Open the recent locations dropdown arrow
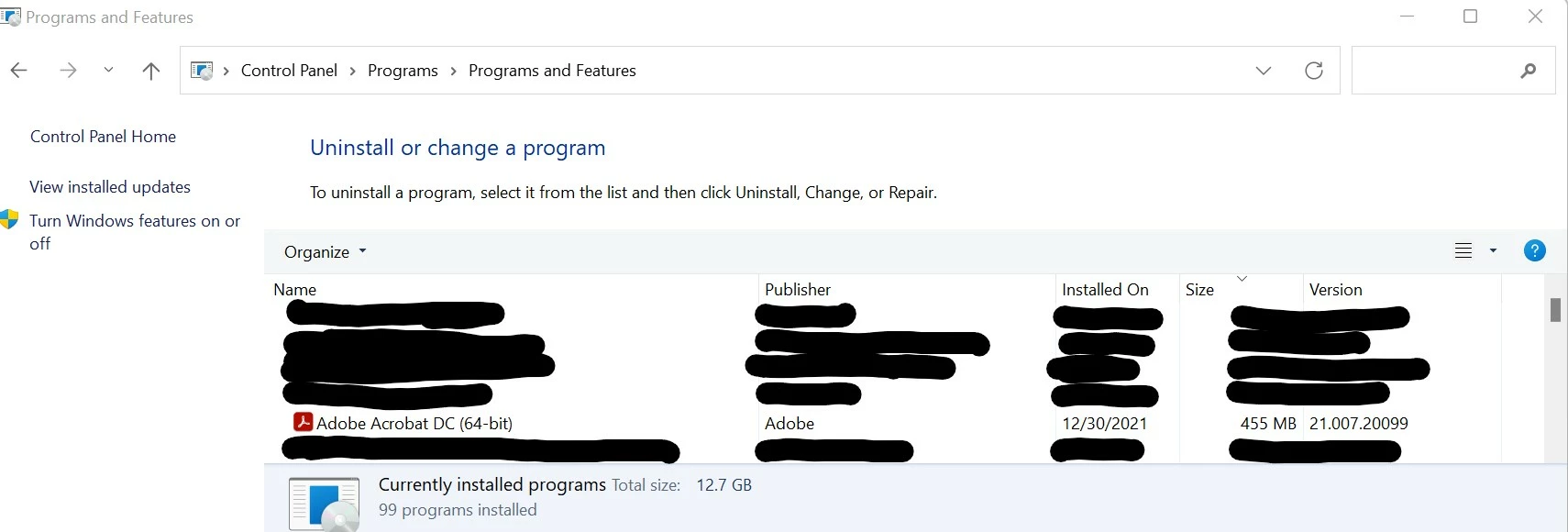Image resolution: width=1568 pixels, height=532 pixels. pos(108,70)
